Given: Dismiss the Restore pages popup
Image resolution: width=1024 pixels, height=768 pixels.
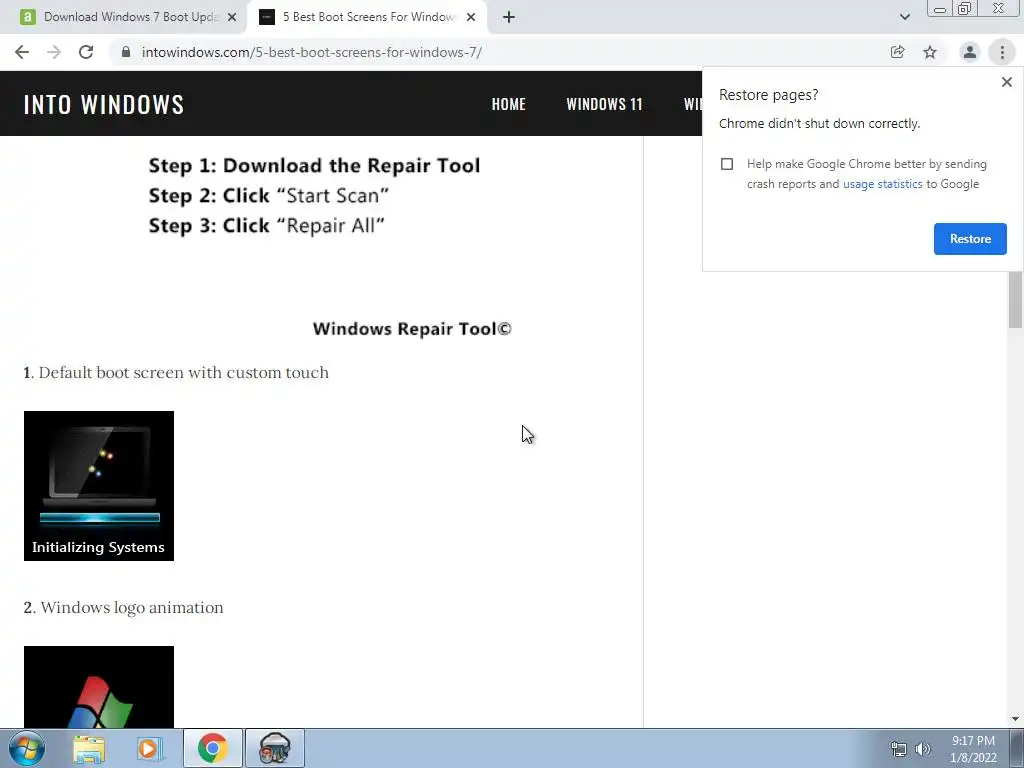Looking at the screenshot, I should click(x=1006, y=82).
